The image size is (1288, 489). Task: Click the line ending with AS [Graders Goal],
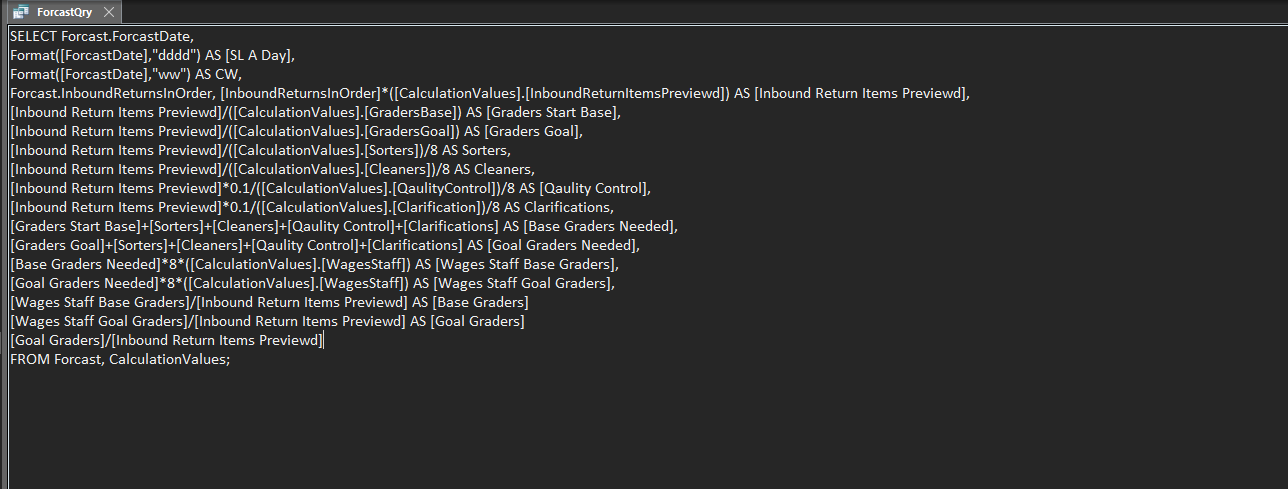[x=296, y=131]
